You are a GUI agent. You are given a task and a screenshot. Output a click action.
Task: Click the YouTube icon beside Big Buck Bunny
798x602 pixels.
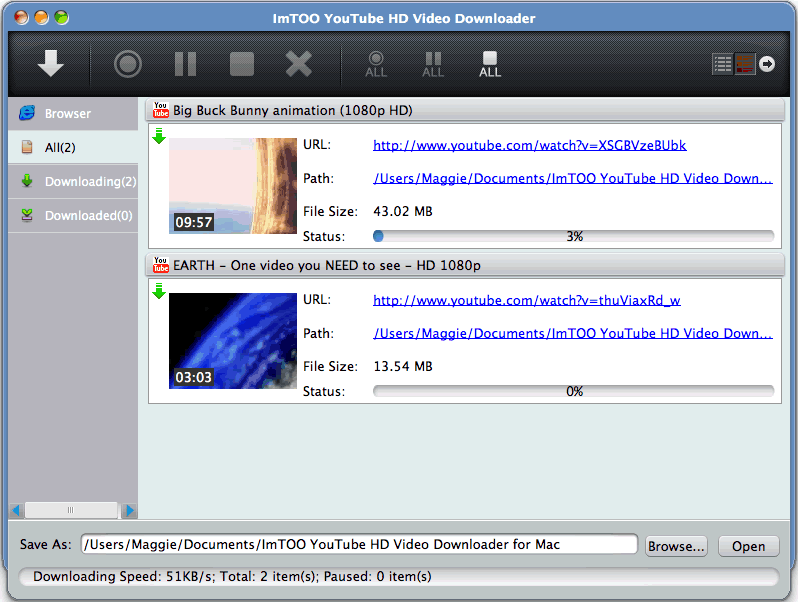coord(161,110)
